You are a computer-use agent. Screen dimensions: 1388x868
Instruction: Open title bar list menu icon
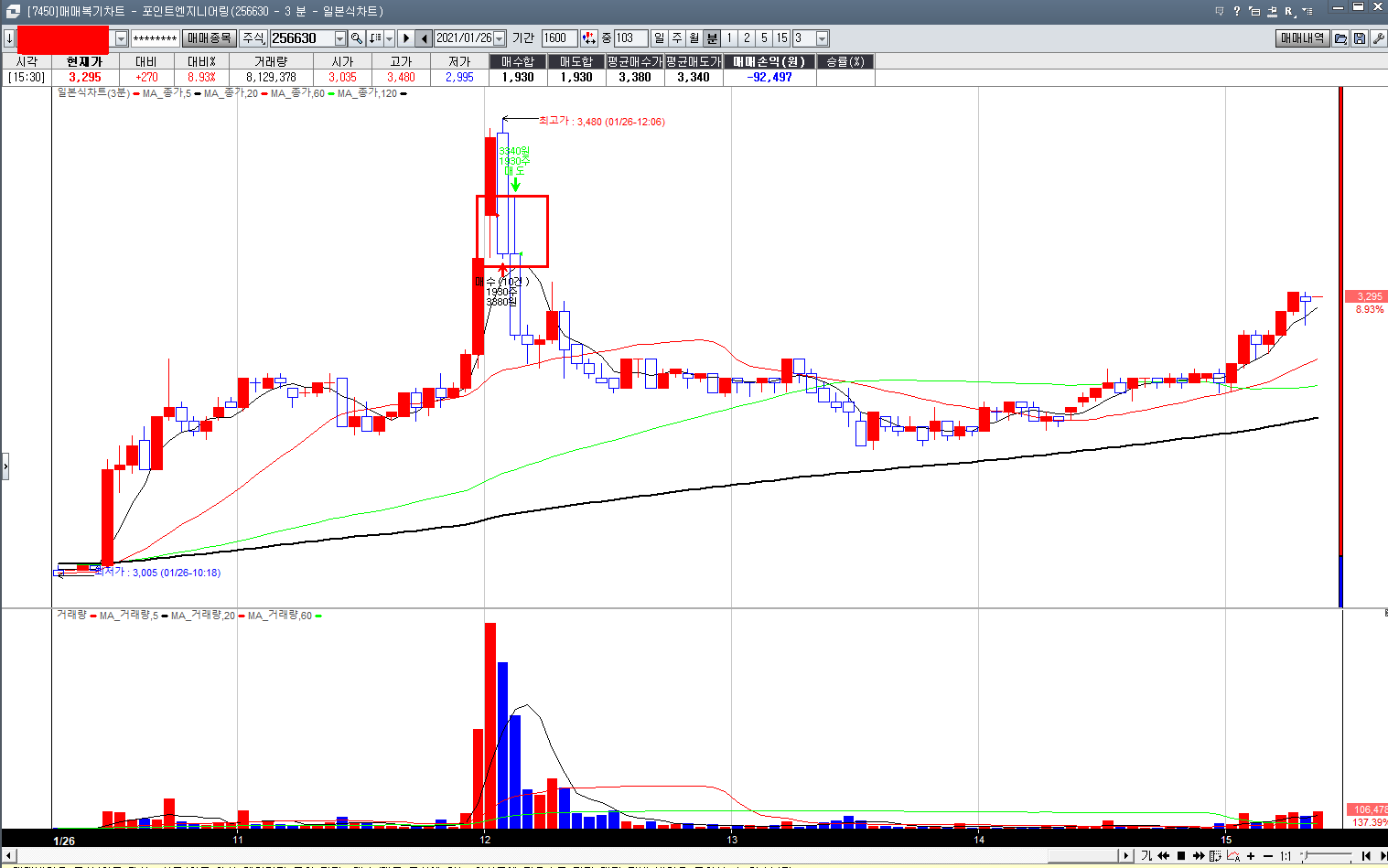coord(1307,11)
